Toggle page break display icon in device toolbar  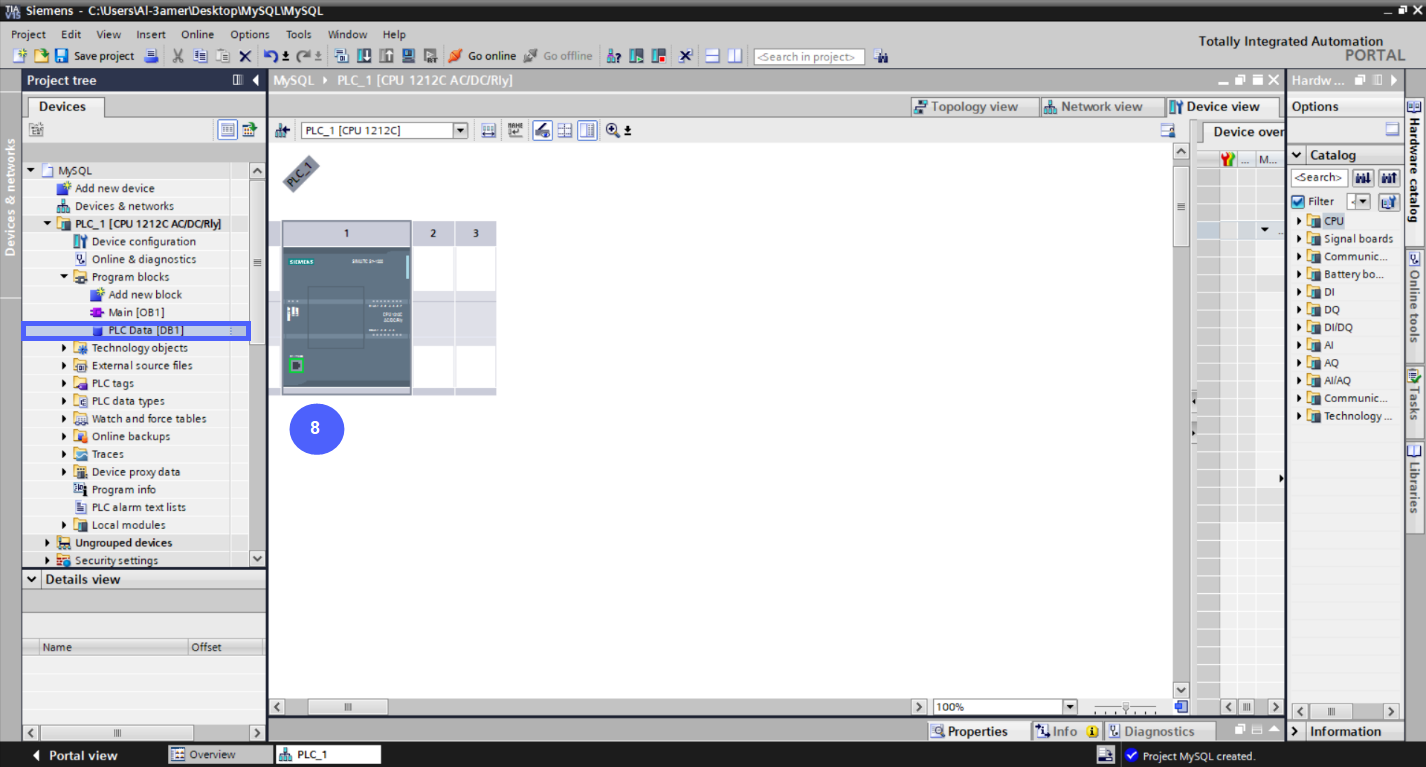coord(565,130)
